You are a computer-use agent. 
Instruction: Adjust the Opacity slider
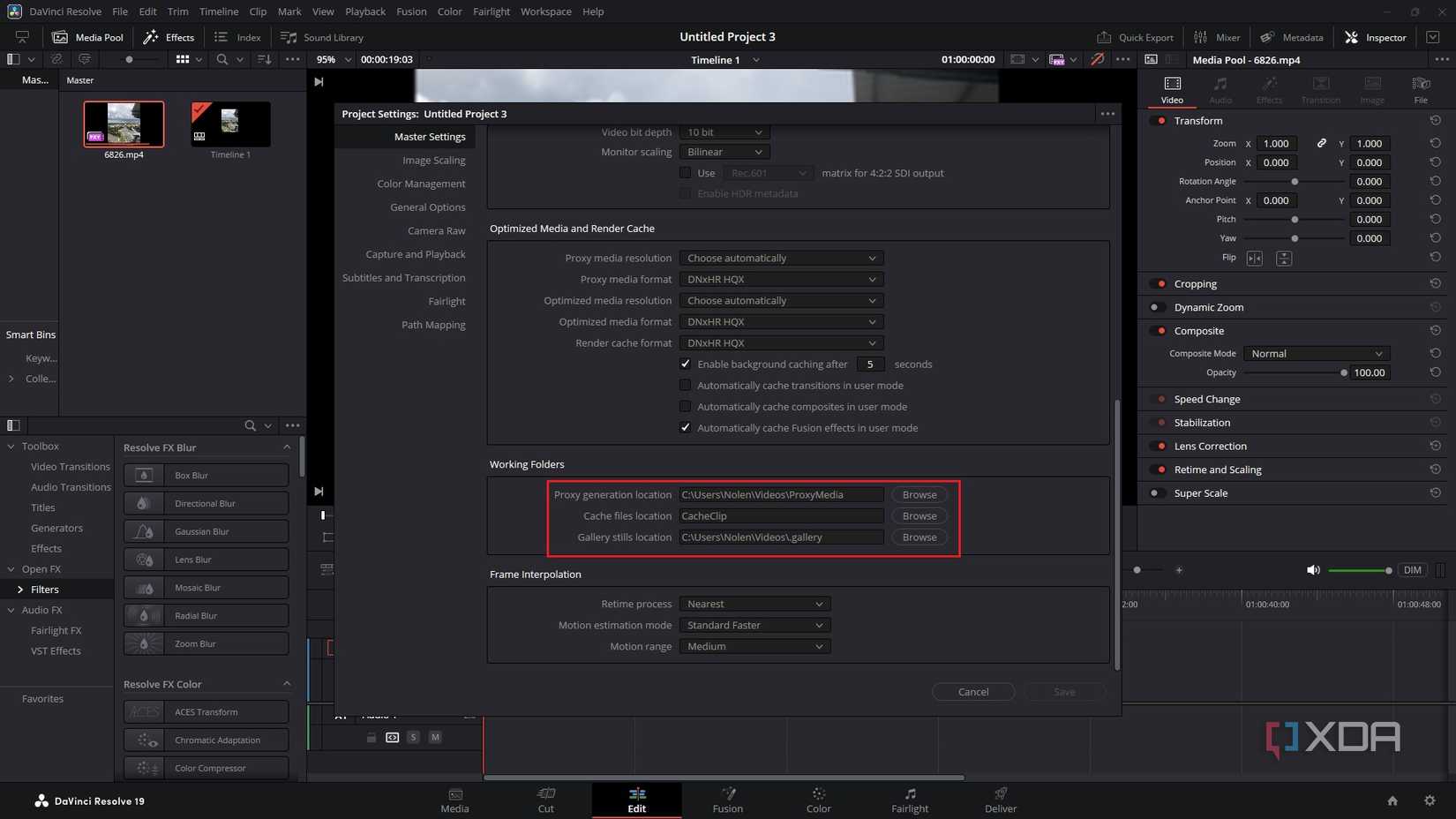coord(1343,372)
